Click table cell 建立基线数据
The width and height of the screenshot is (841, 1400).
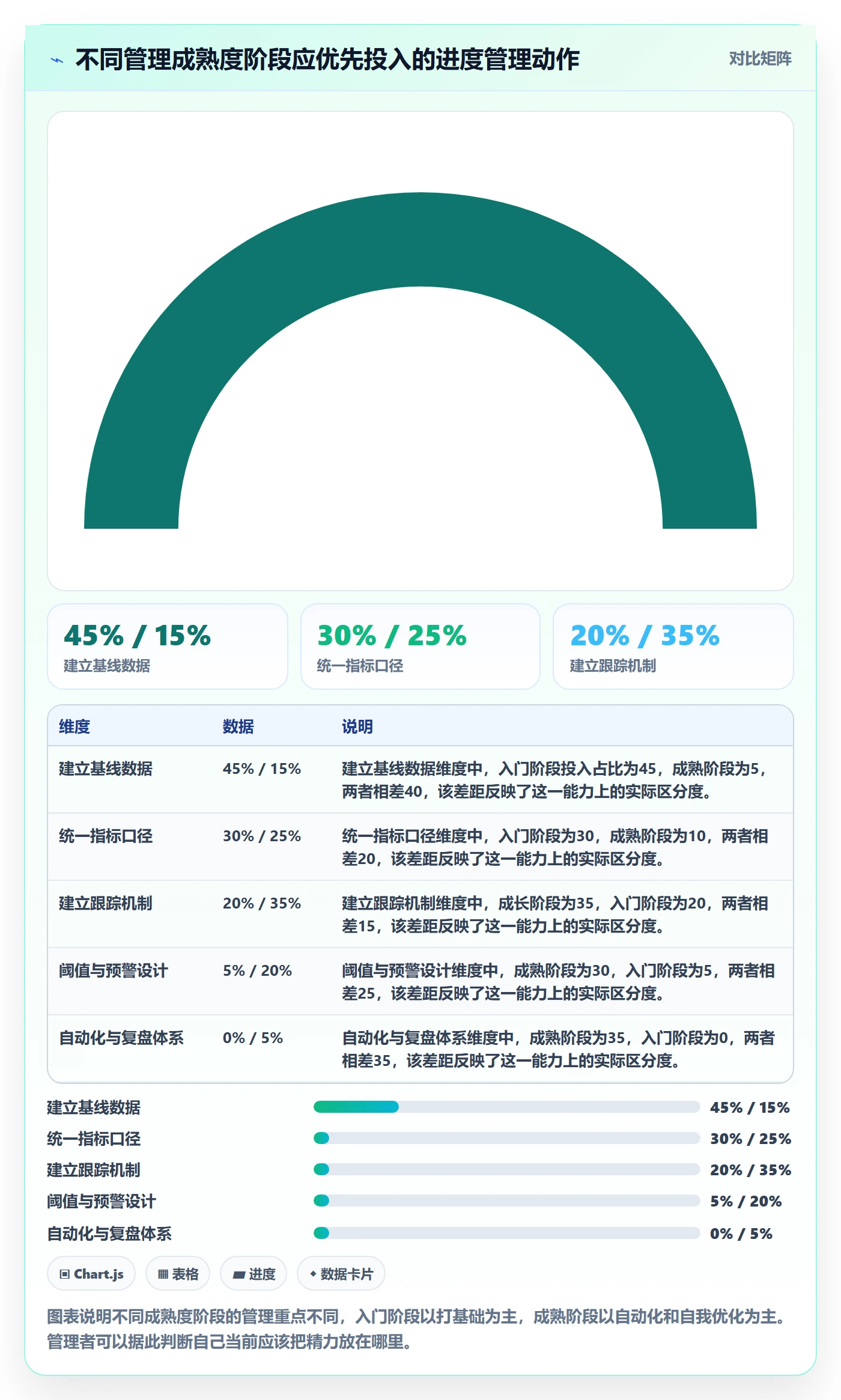106,768
